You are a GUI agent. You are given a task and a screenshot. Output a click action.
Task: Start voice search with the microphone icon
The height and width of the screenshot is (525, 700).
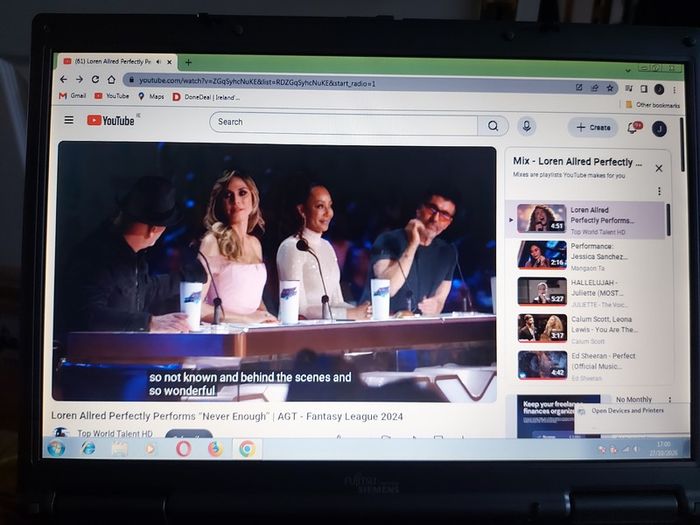coord(526,127)
